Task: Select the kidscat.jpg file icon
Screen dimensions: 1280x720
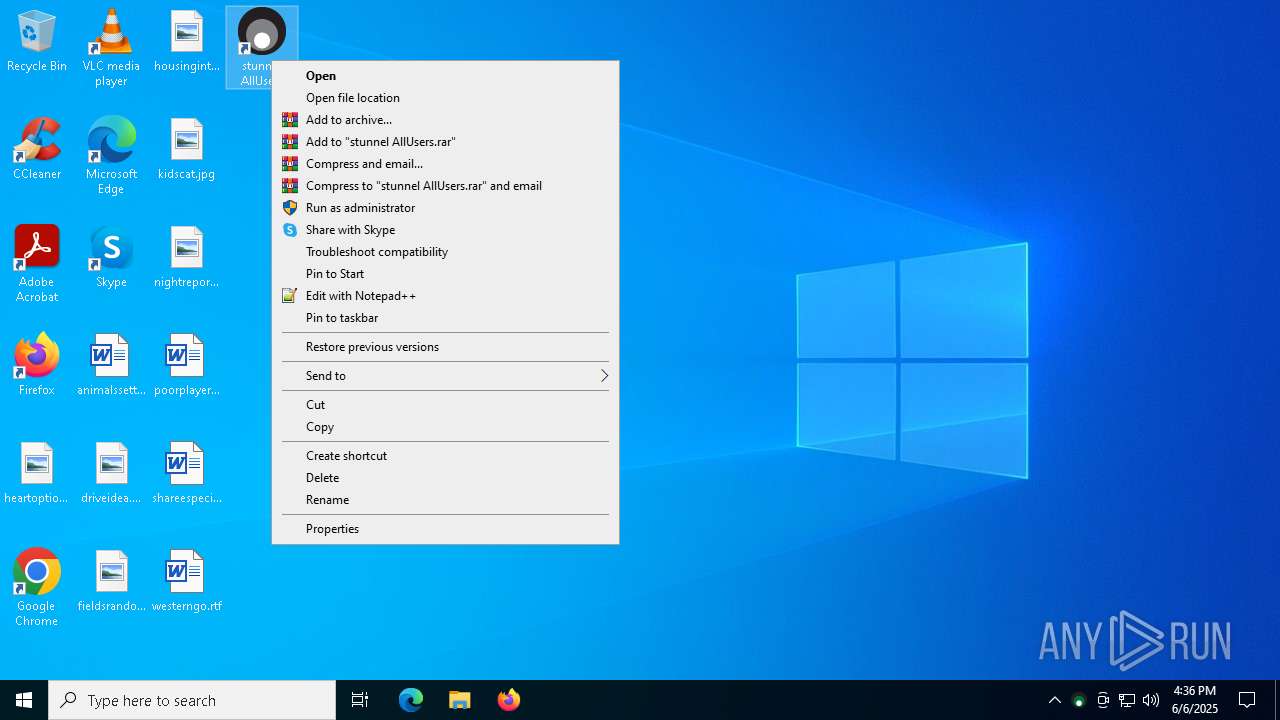Action: 187,149
